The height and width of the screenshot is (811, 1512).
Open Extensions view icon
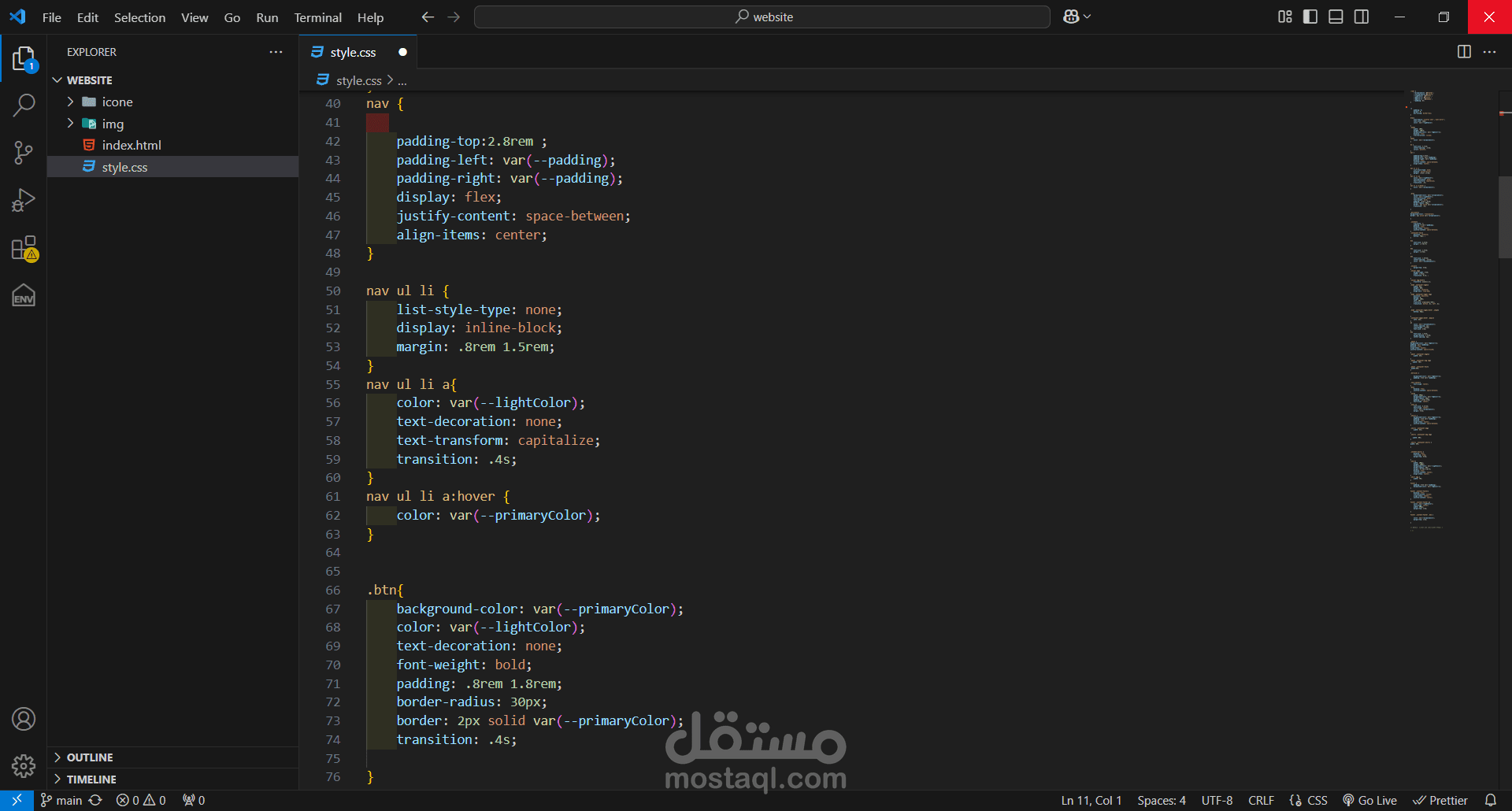pos(24,248)
